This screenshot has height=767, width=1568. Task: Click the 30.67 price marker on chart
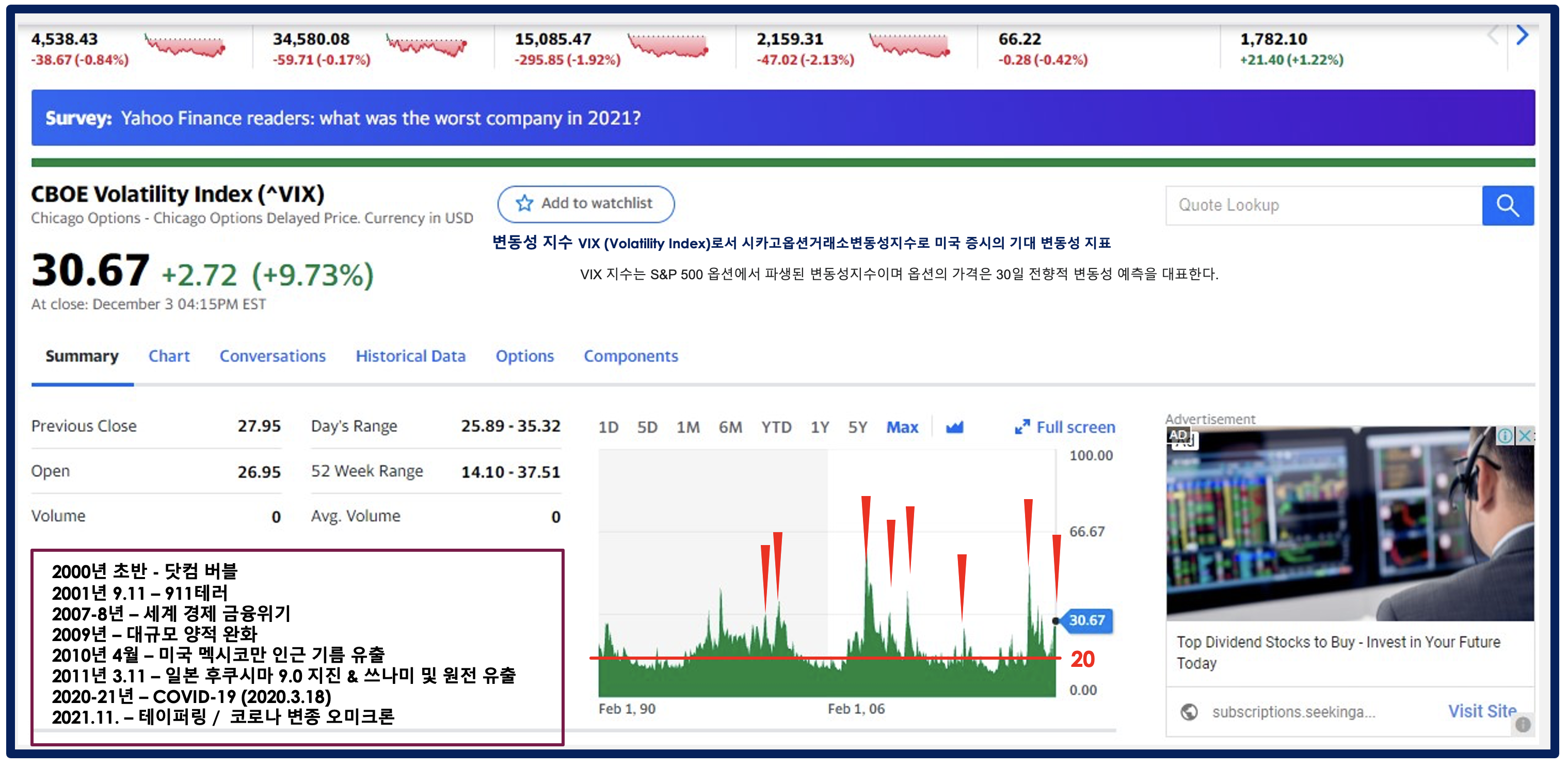[1086, 620]
